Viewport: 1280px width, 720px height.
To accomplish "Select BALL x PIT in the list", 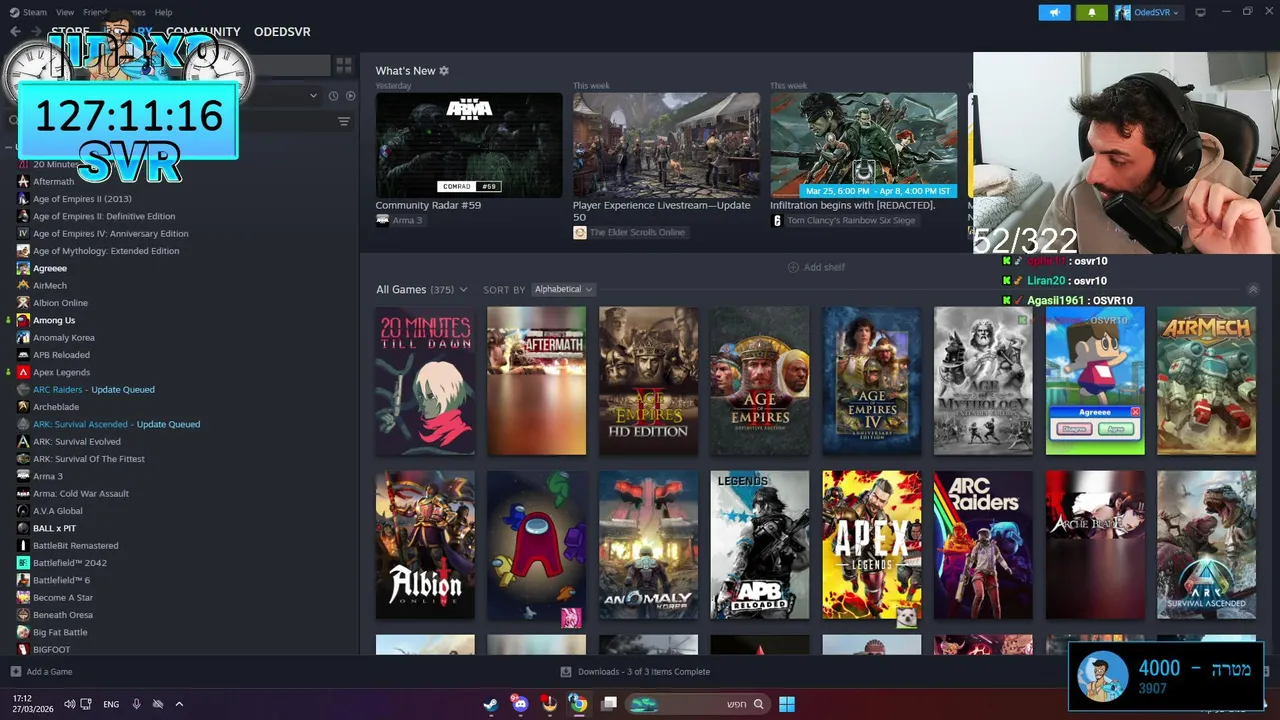I will [x=54, y=528].
